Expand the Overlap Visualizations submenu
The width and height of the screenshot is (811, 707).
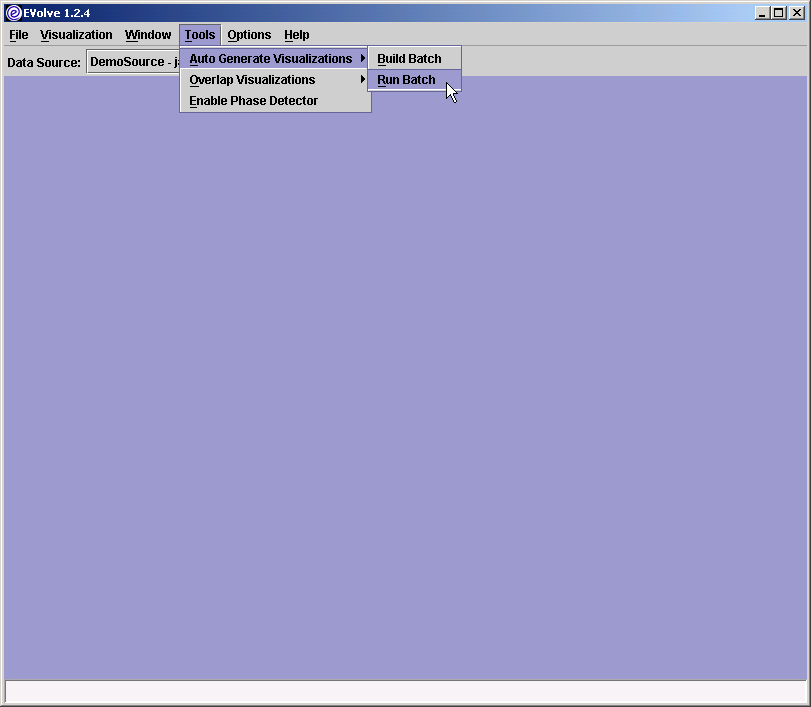(x=275, y=80)
